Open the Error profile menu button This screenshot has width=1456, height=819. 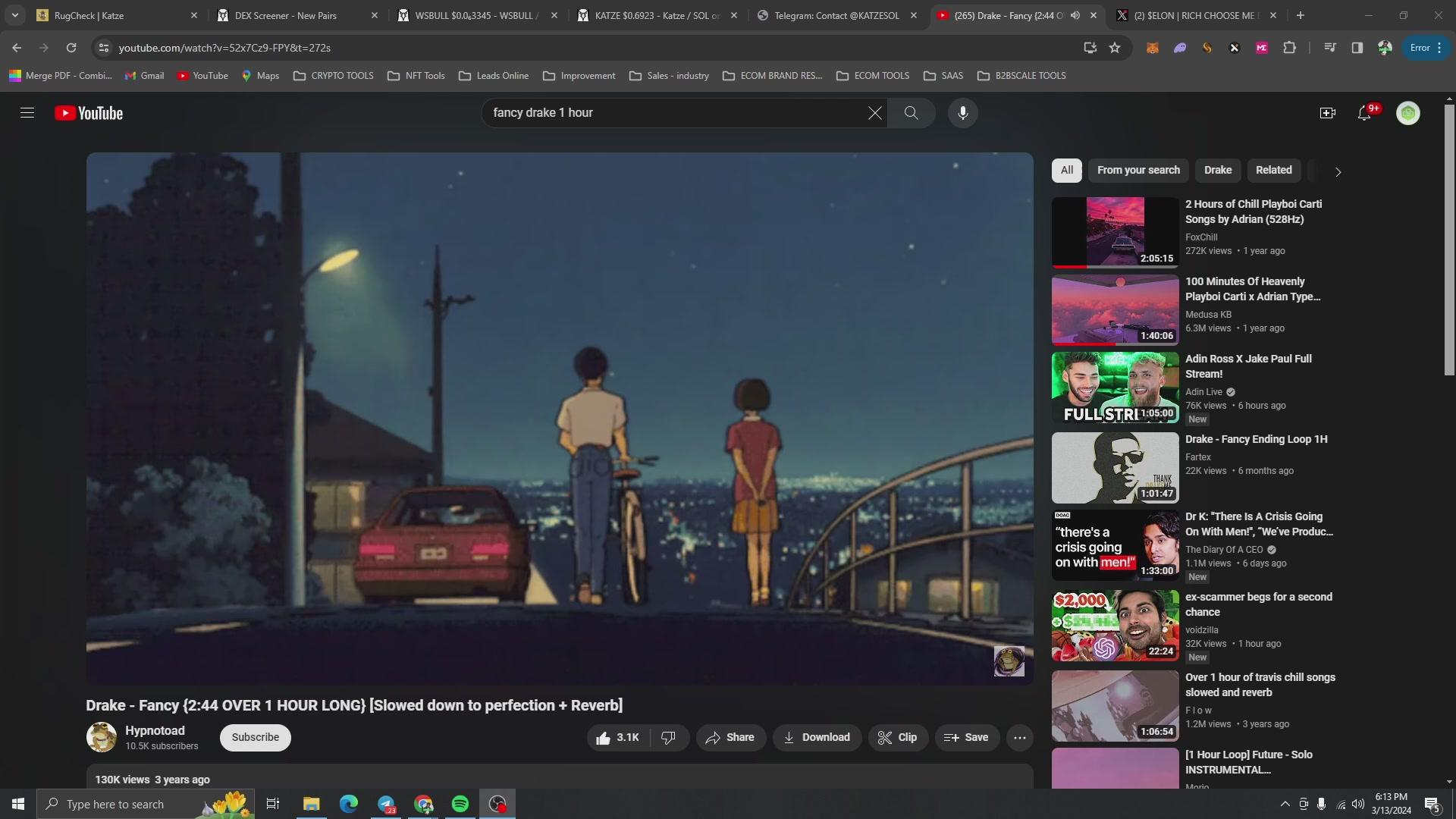[x=1426, y=48]
